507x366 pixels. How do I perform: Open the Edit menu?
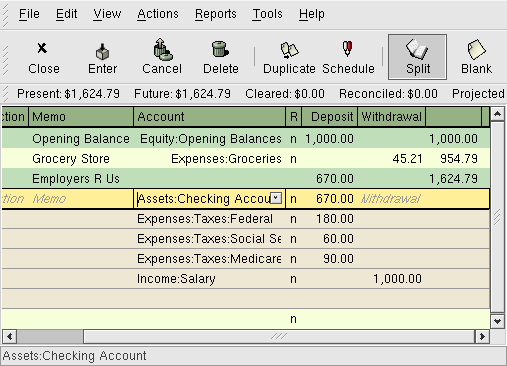66,14
